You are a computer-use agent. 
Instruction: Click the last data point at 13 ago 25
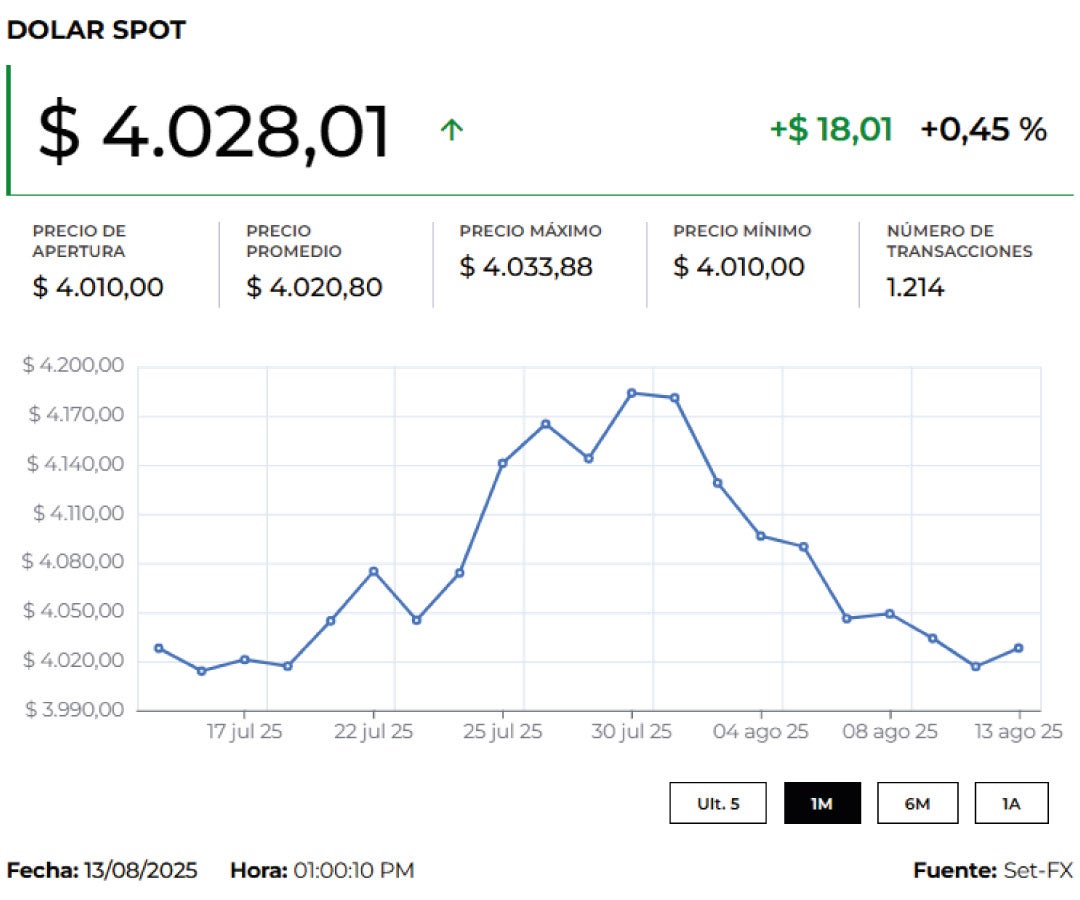tap(1018, 648)
